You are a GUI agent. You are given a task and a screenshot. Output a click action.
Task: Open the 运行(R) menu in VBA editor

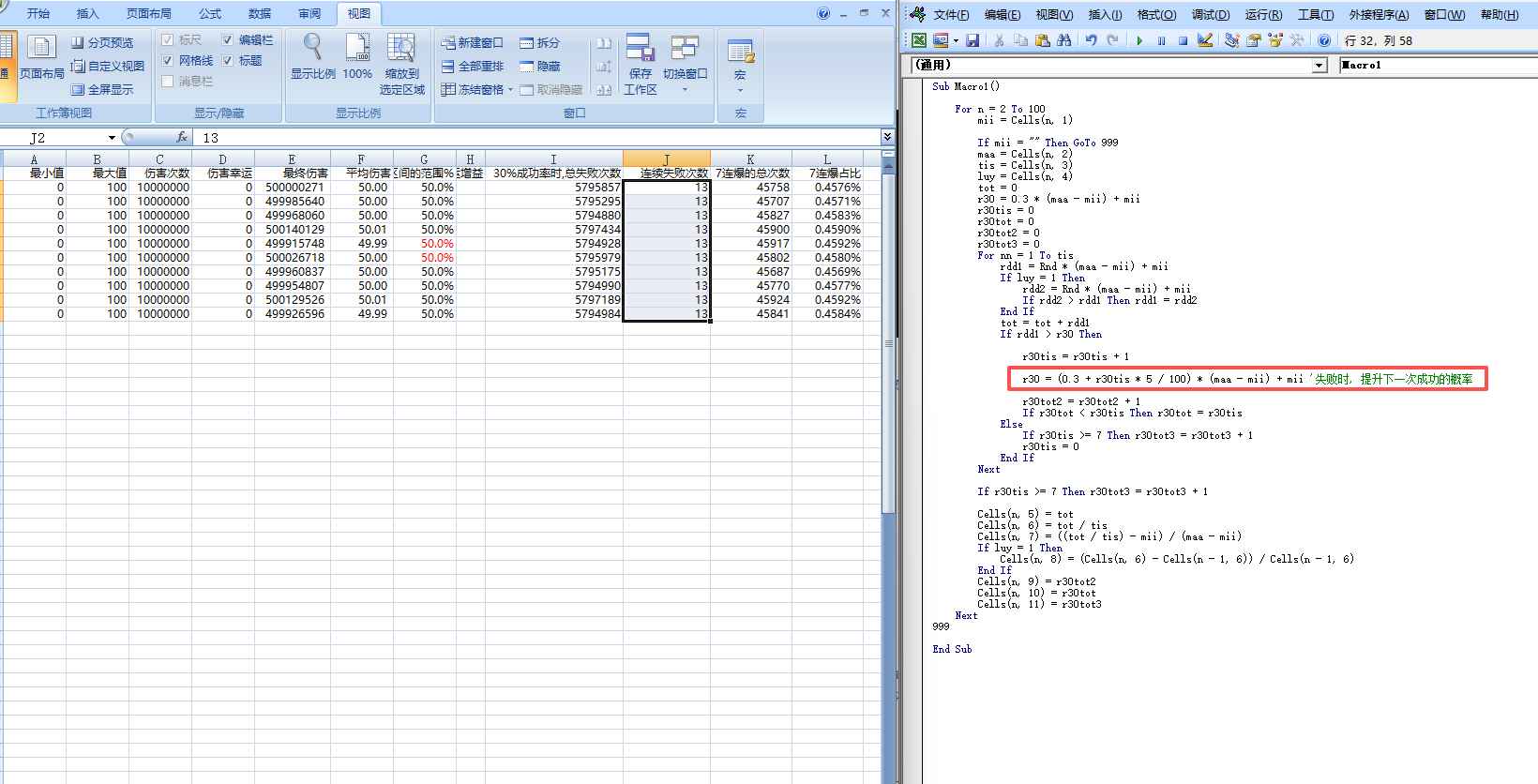[1263, 14]
